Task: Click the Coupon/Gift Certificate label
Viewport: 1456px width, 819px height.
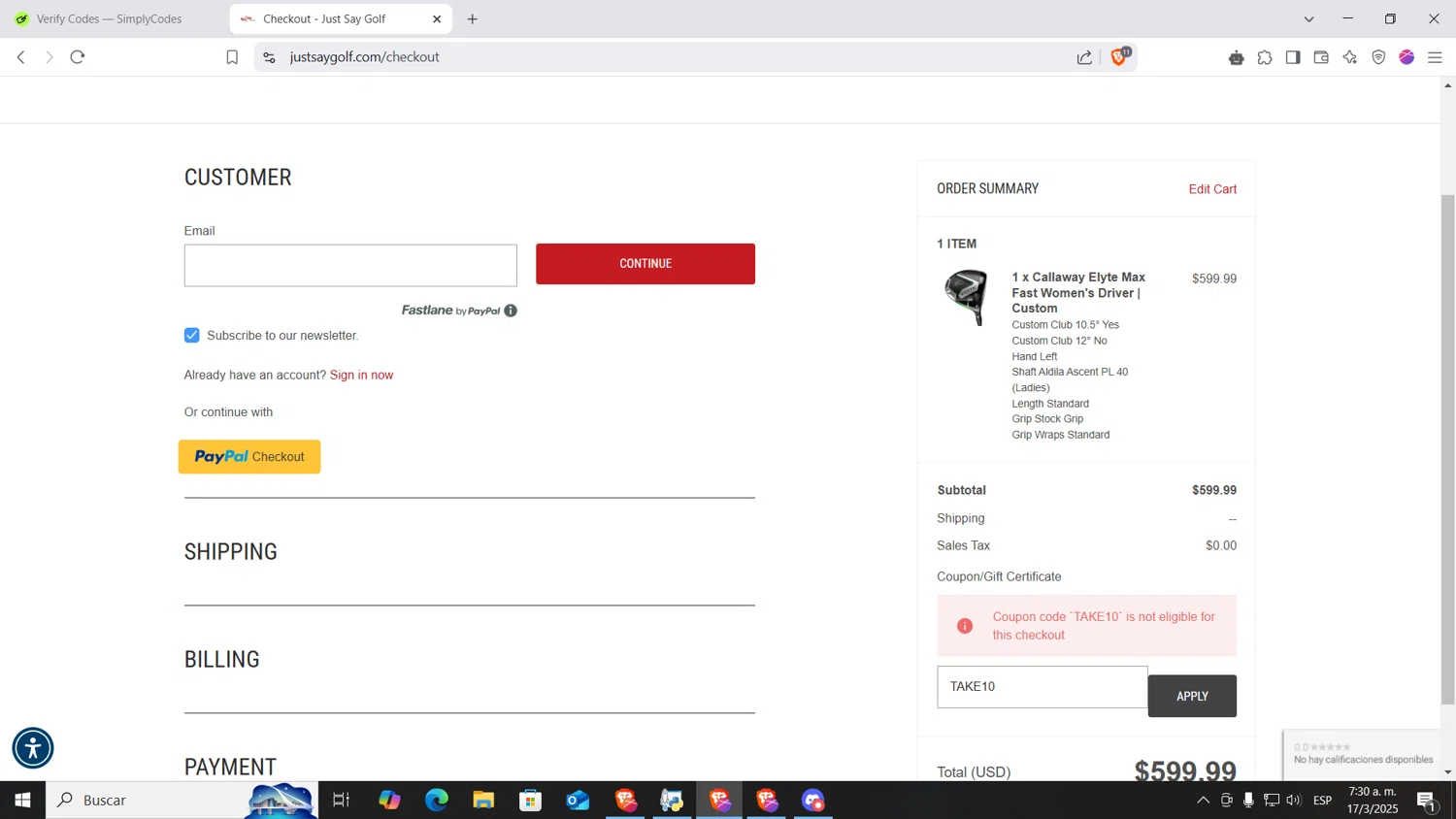Action: pyautogui.click(x=999, y=576)
